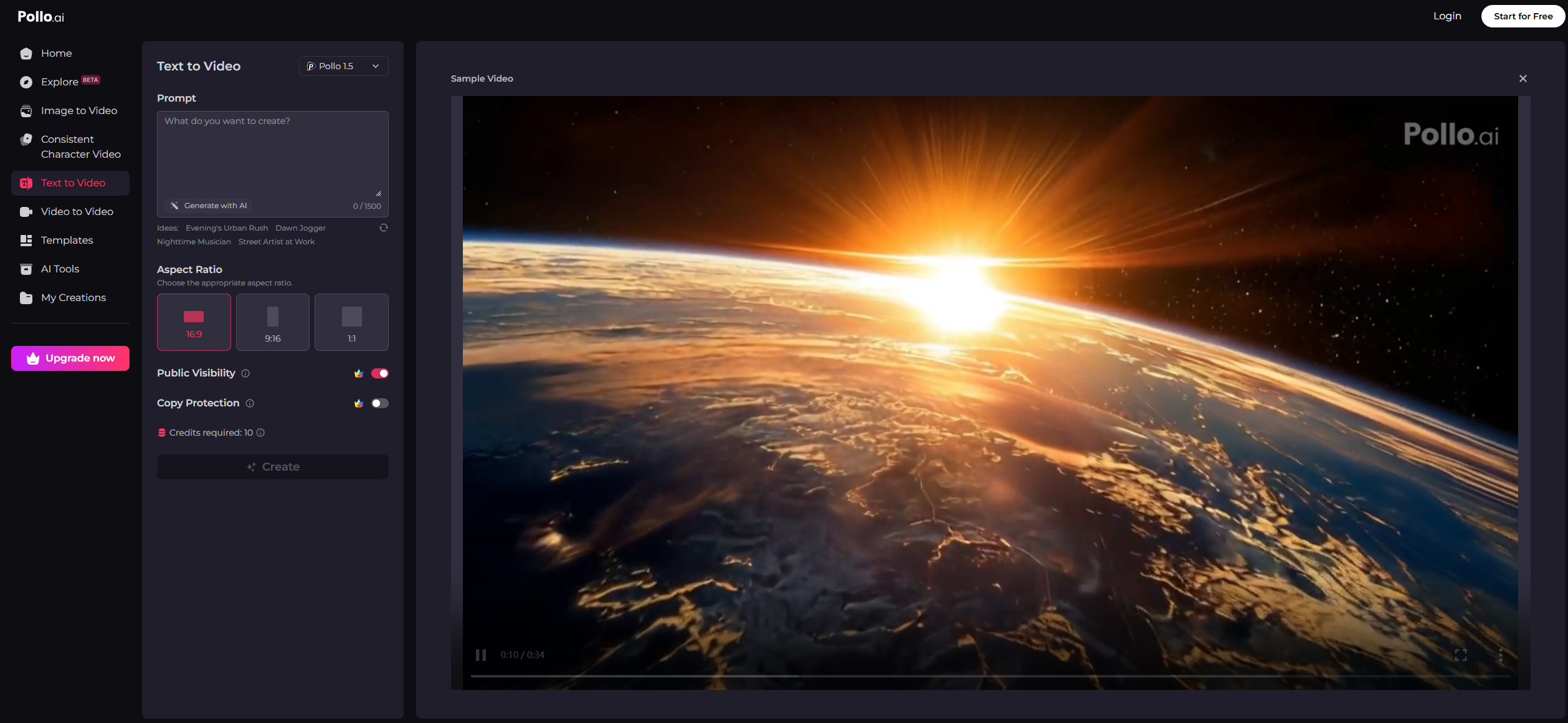This screenshot has width=1568, height=723.
Task: Go to Image to Video
Action: (x=70, y=111)
